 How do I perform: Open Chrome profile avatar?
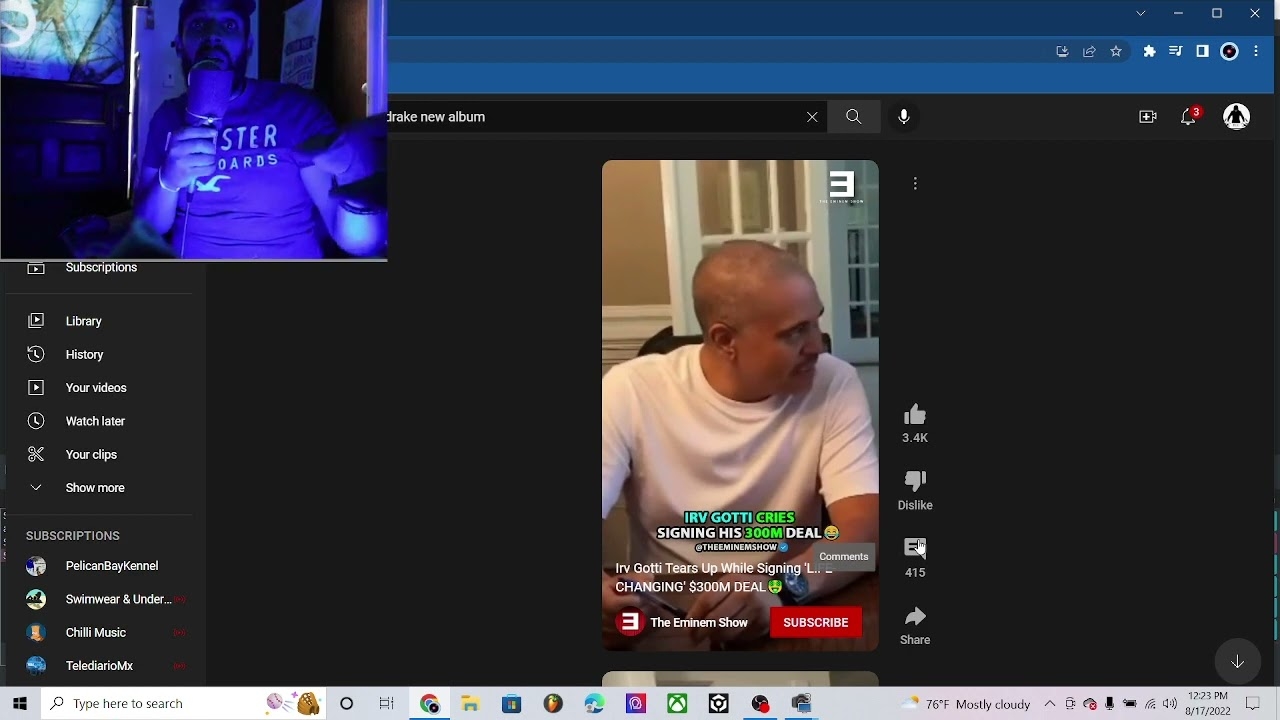(1230, 51)
